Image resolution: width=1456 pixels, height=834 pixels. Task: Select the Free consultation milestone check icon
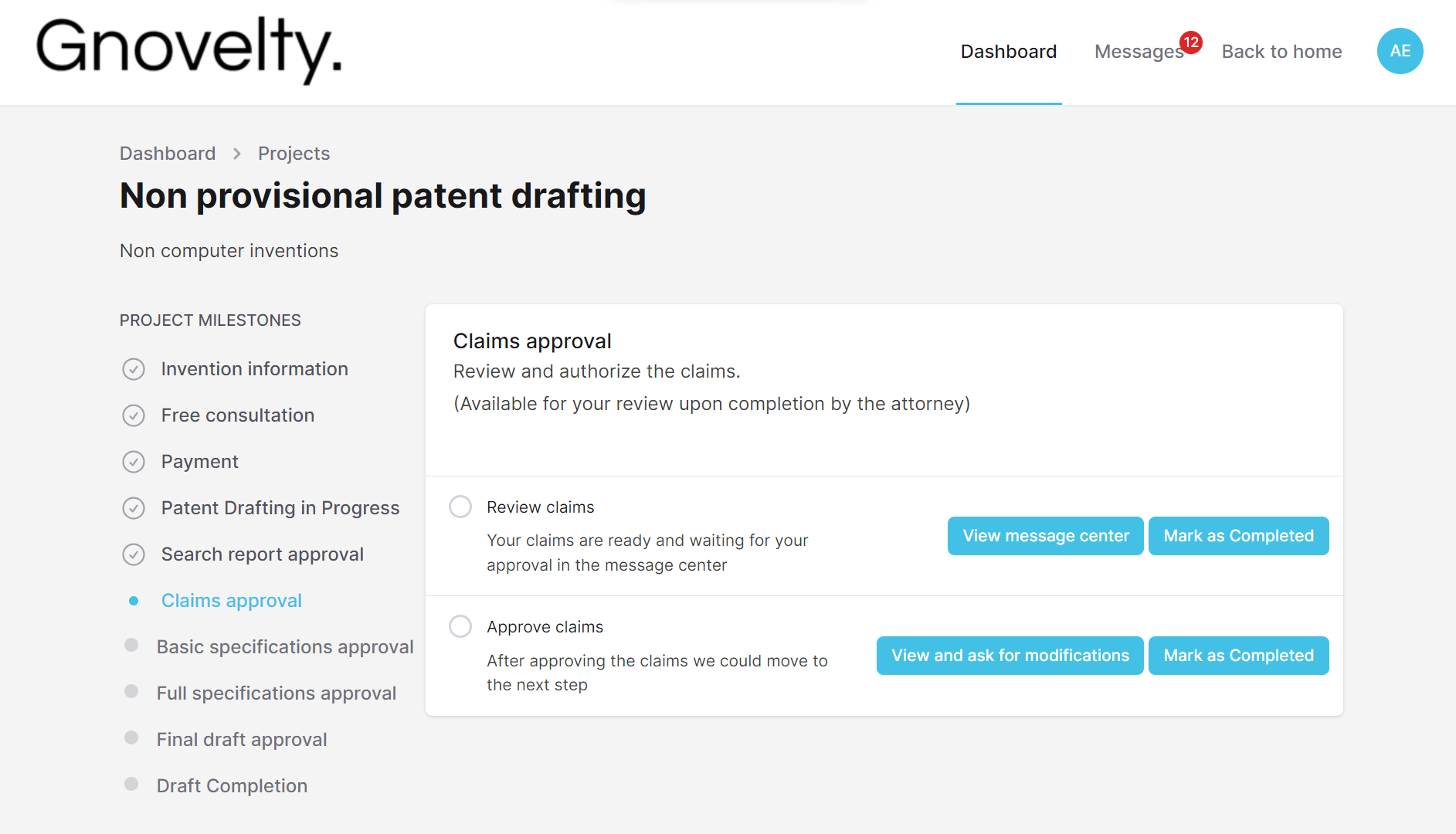(x=134, y=415)
